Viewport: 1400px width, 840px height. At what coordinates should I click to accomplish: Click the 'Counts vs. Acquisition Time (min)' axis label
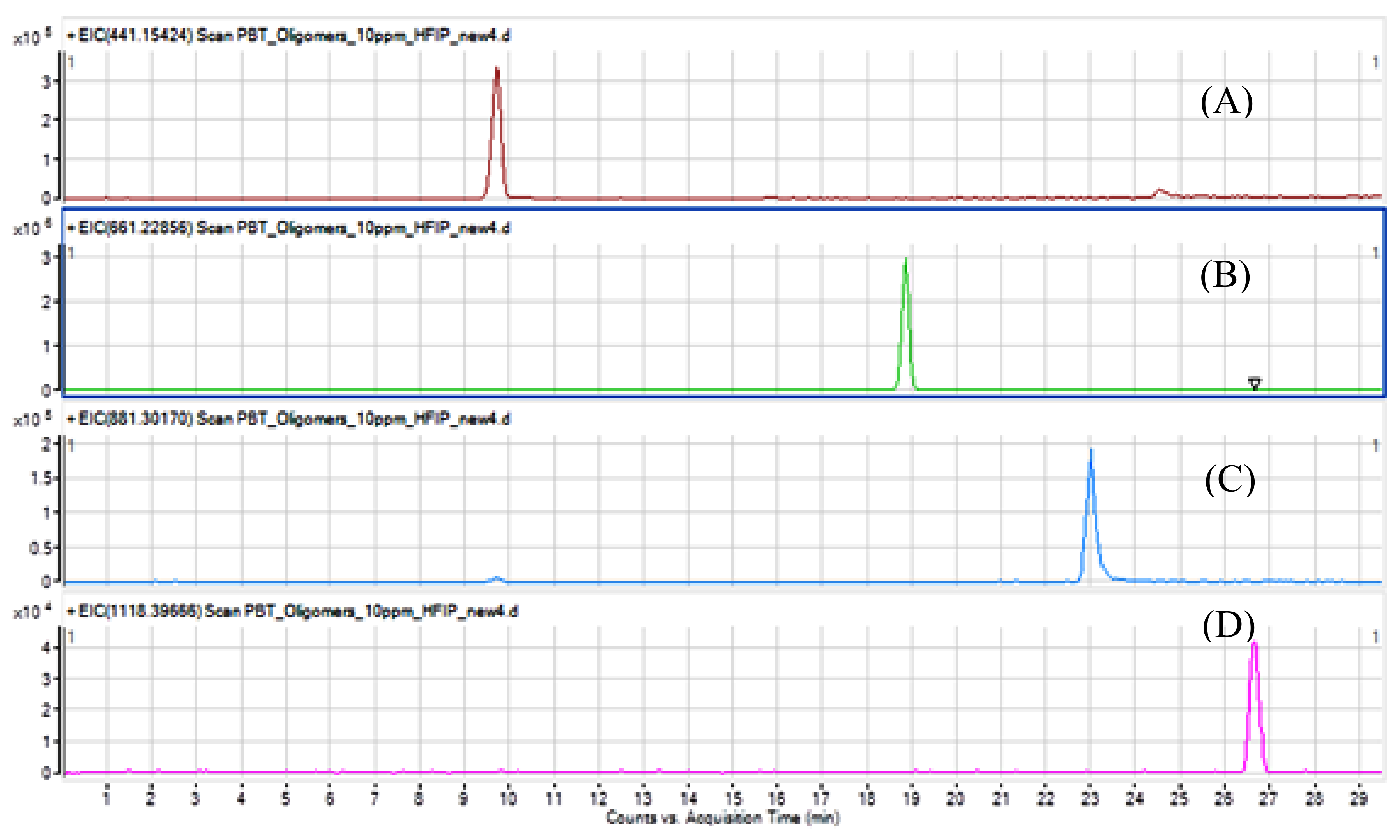723,817
